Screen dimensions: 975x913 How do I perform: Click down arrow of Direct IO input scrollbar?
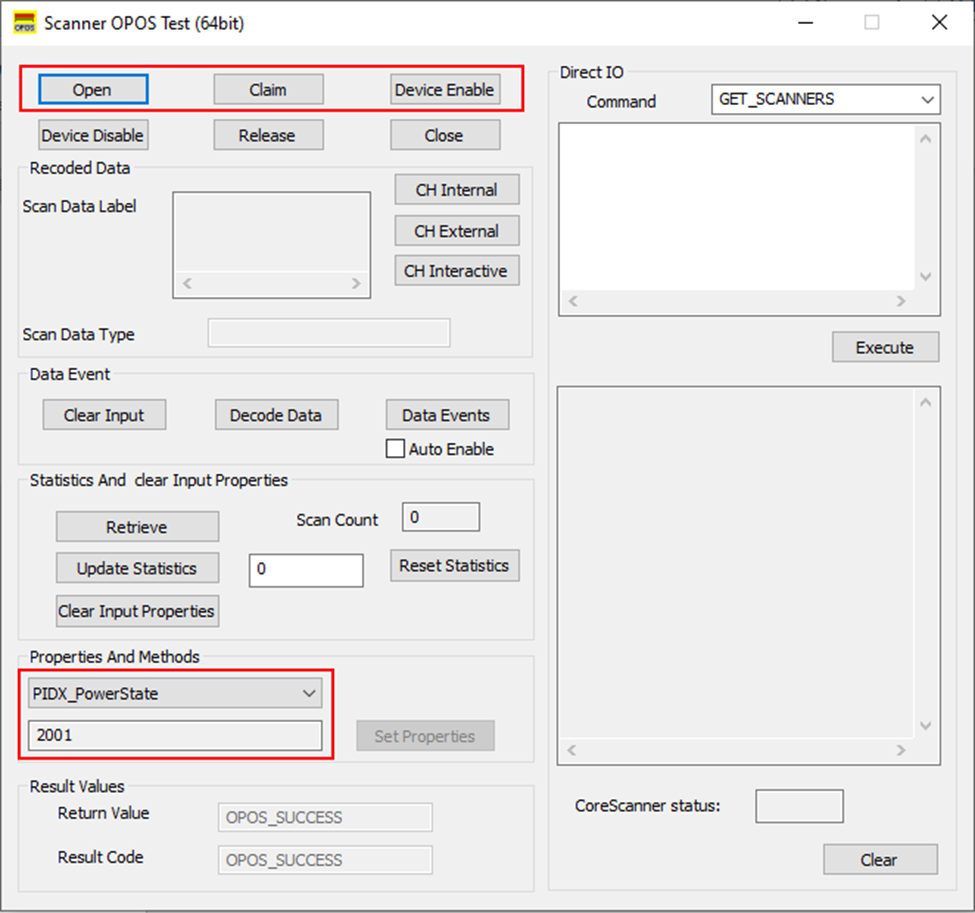(x=925, y=277)
